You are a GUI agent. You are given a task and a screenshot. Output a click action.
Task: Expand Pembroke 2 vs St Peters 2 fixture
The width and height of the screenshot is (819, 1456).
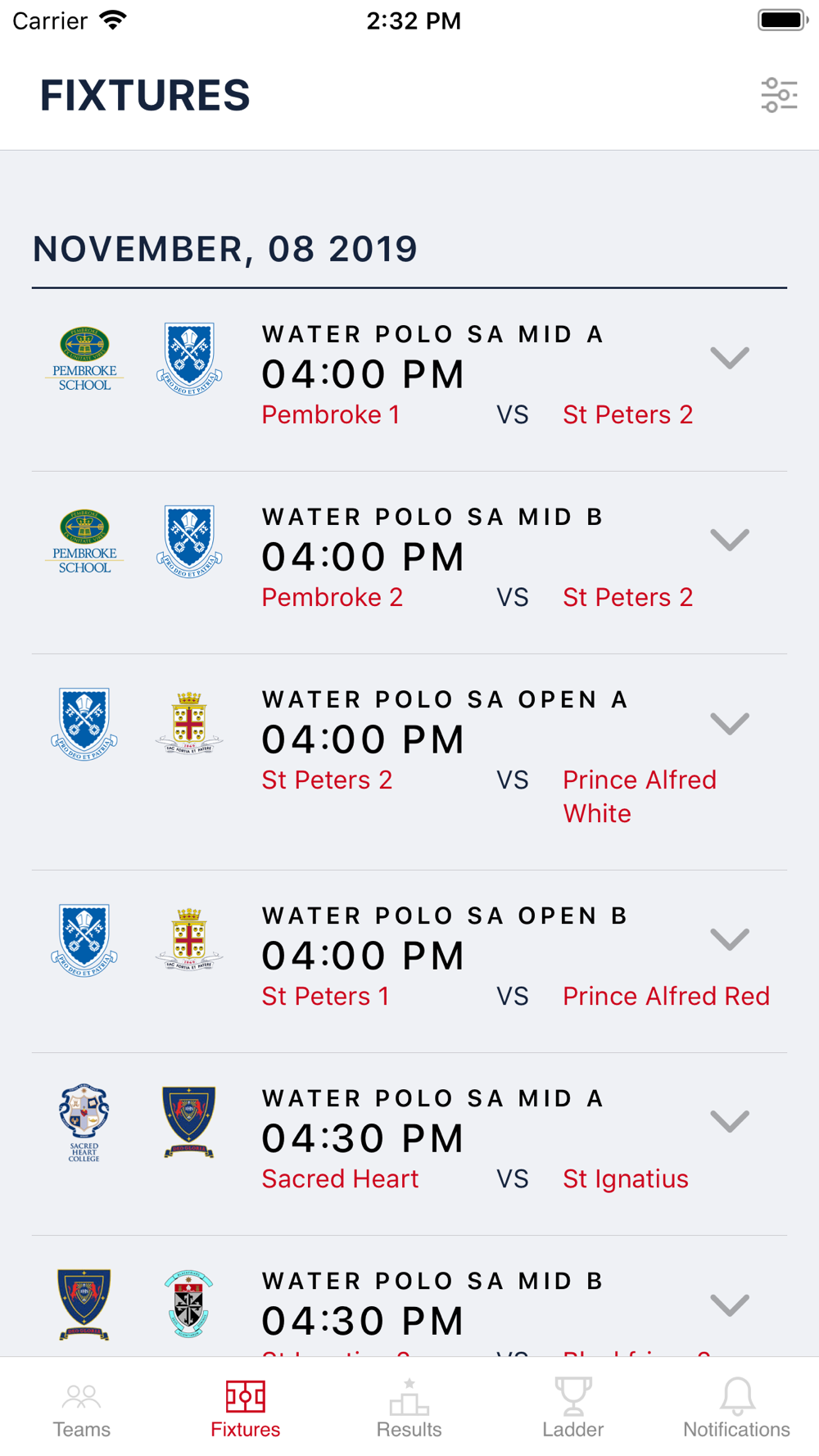(730, 540)
